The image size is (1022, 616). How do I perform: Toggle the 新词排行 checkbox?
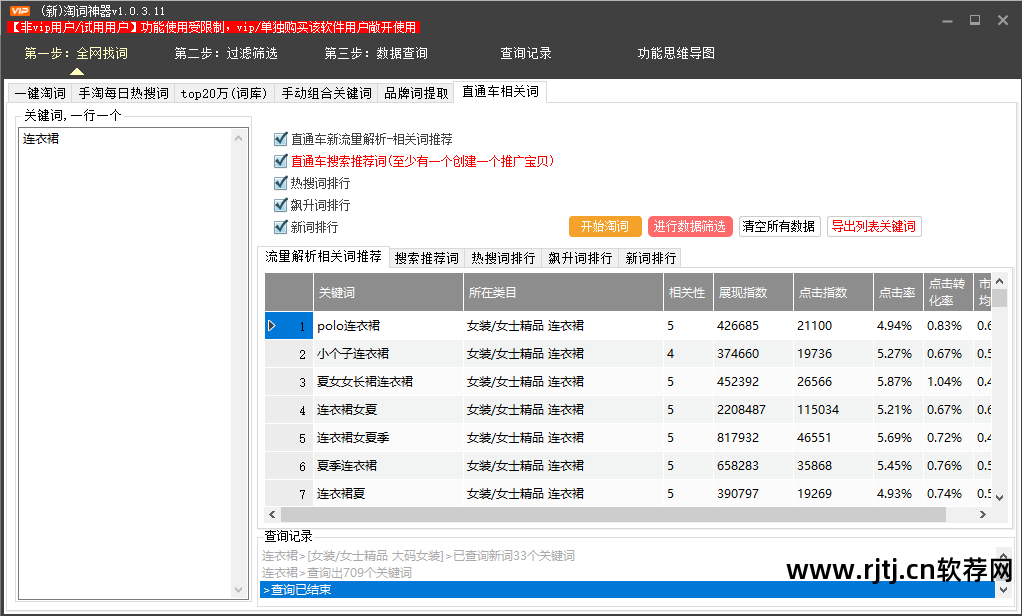tap(281, 226)
